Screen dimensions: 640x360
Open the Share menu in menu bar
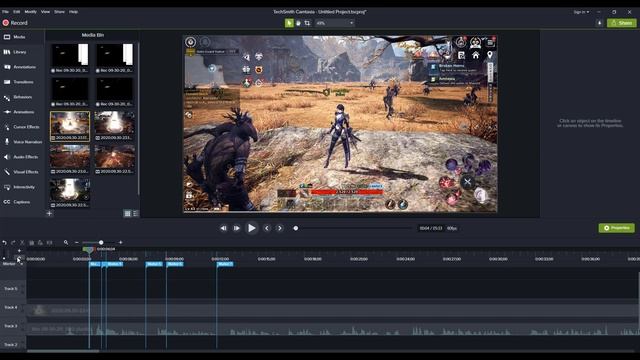click(59, 12)
